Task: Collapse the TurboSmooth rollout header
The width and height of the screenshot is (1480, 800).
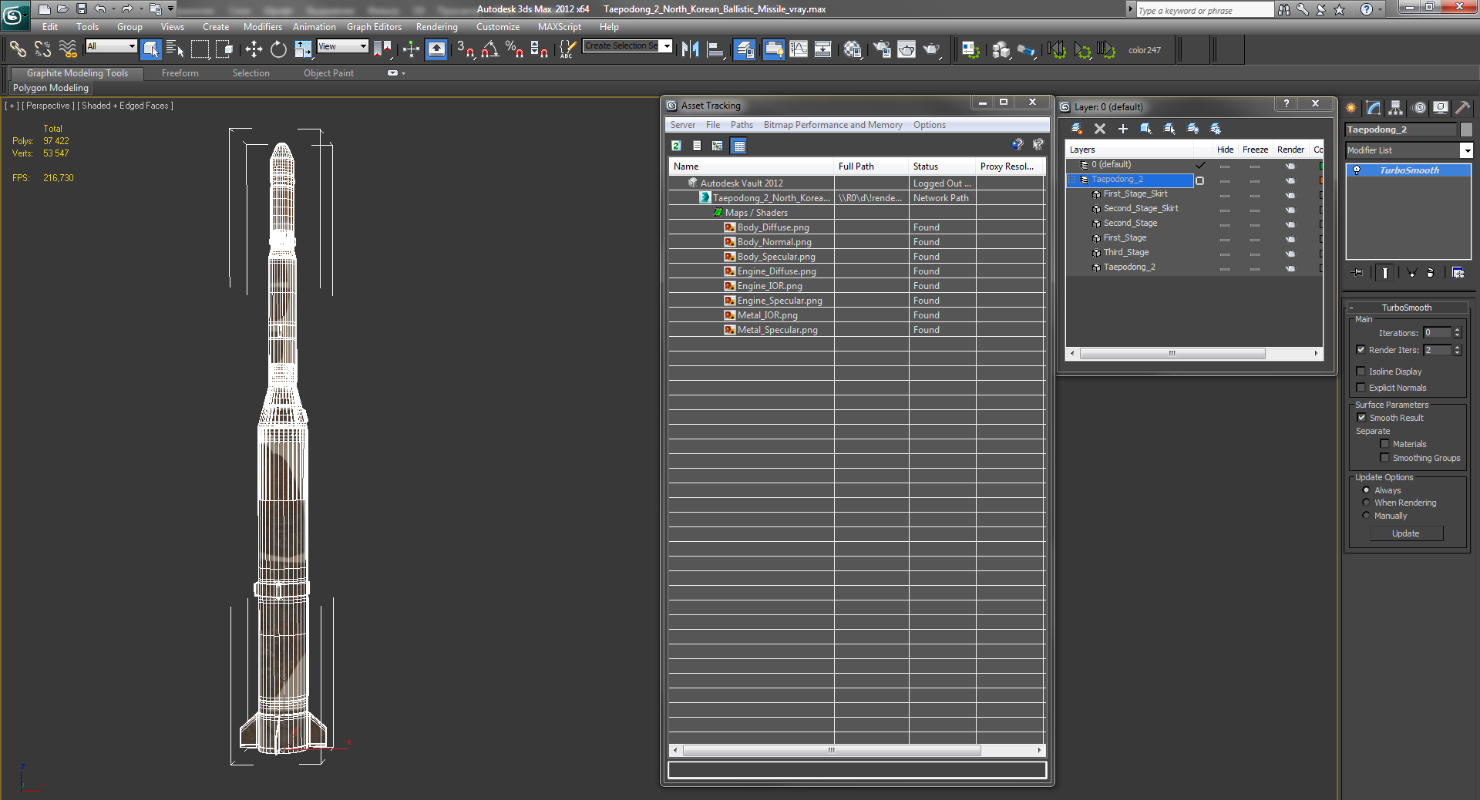Action: (1406, 307)
